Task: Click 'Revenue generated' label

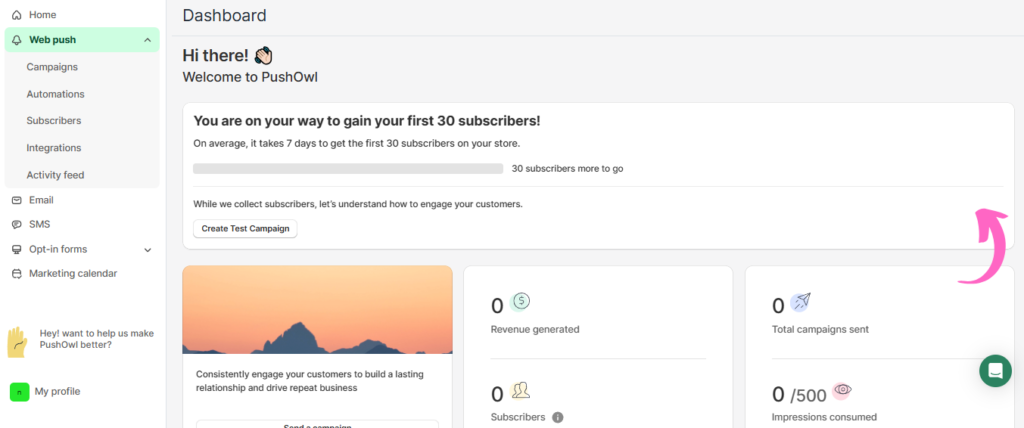Action: click(535, 329)
